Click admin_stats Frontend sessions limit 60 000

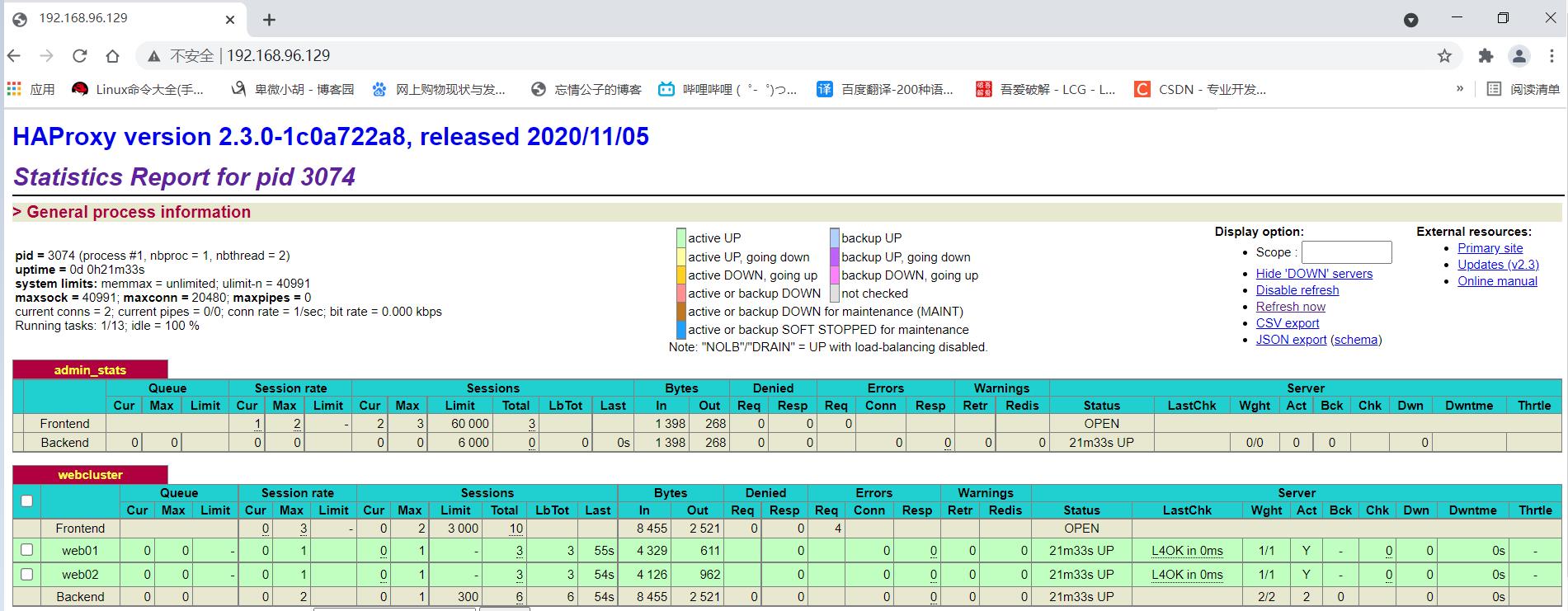click(x=470, y=424)
